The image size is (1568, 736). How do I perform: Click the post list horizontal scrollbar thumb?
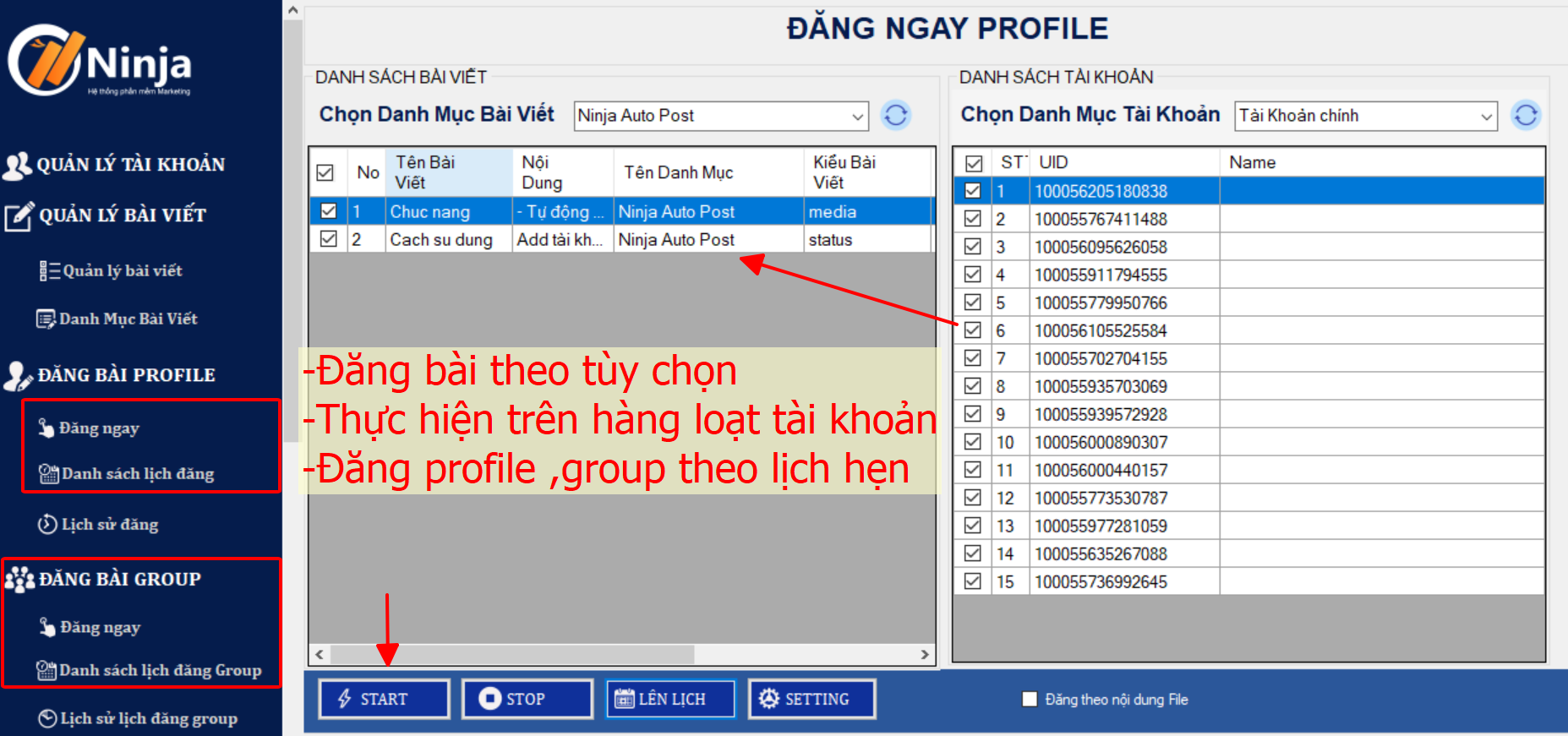coord(512,655)
